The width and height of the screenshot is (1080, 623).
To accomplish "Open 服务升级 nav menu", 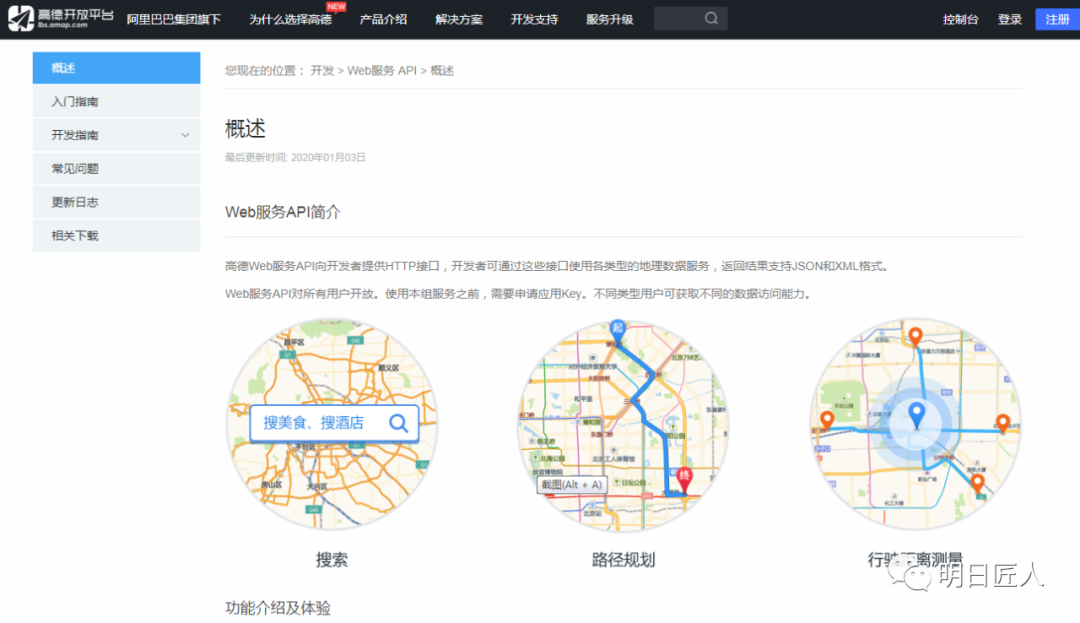I will (610, 19).
